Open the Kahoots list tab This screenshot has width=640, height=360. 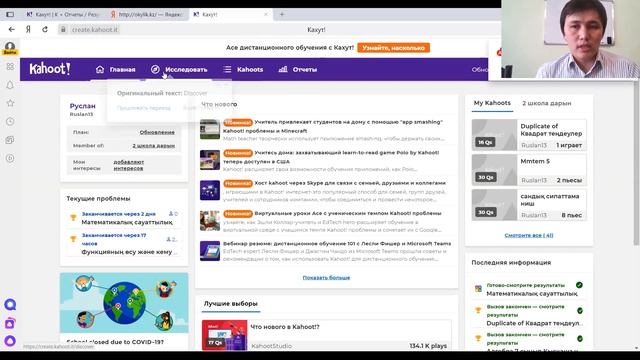[243, 69]
